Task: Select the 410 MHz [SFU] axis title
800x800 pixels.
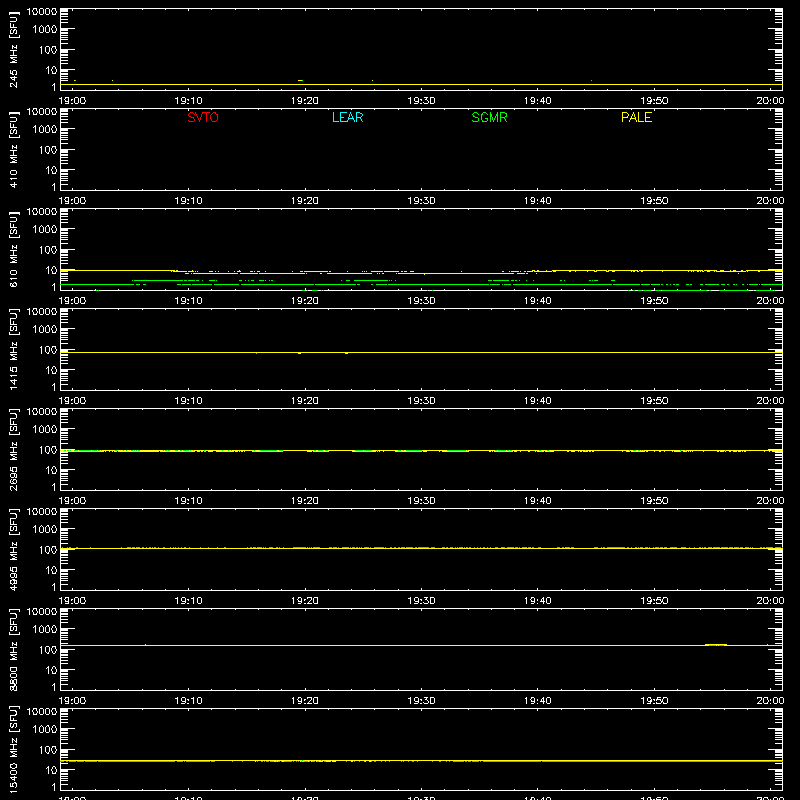Action: coord(13,150)
